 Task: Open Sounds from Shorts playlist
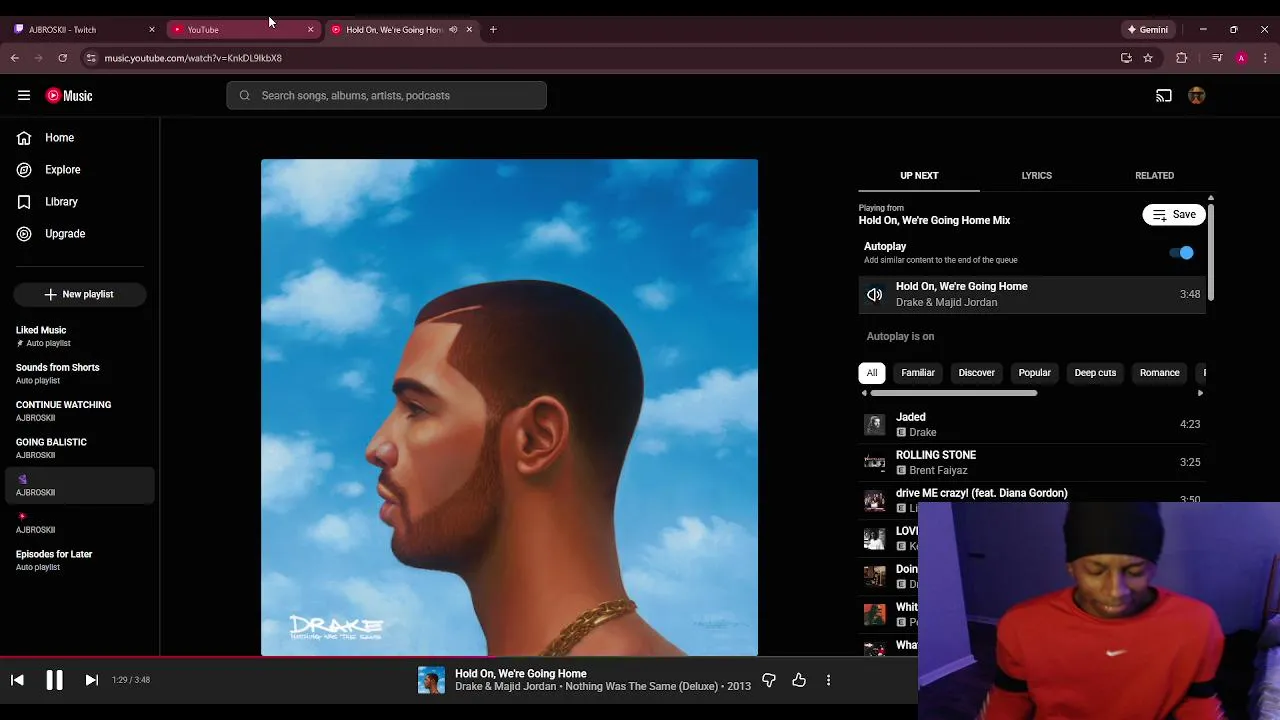80,373
